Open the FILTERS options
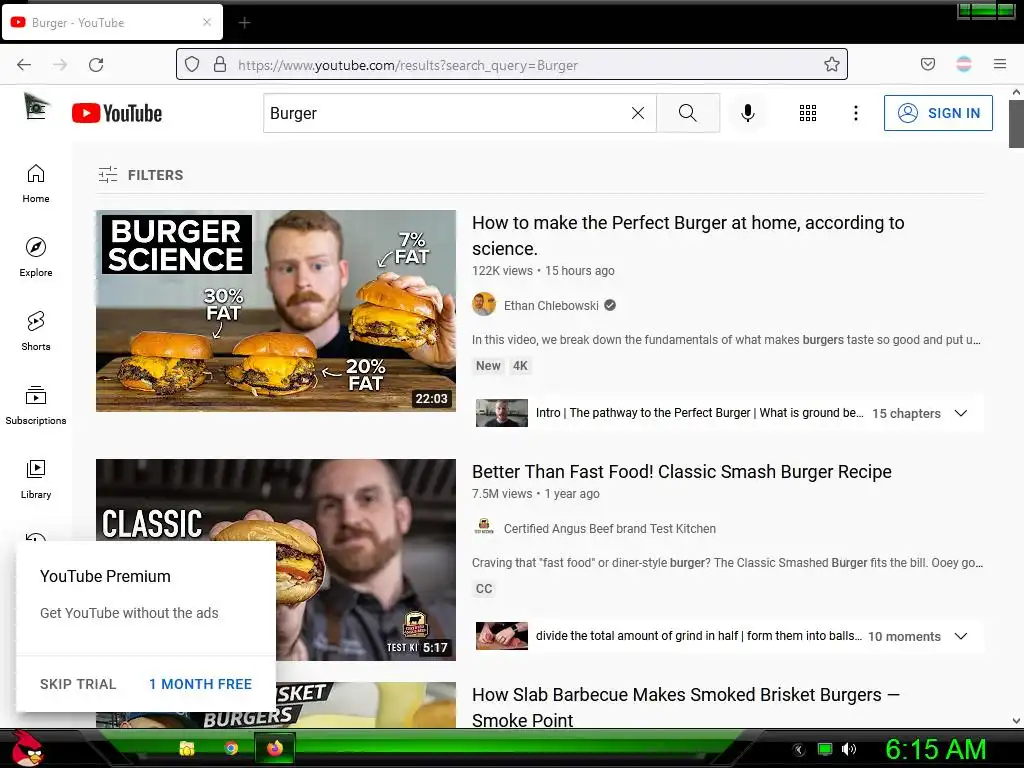 [x=140, y=175]
